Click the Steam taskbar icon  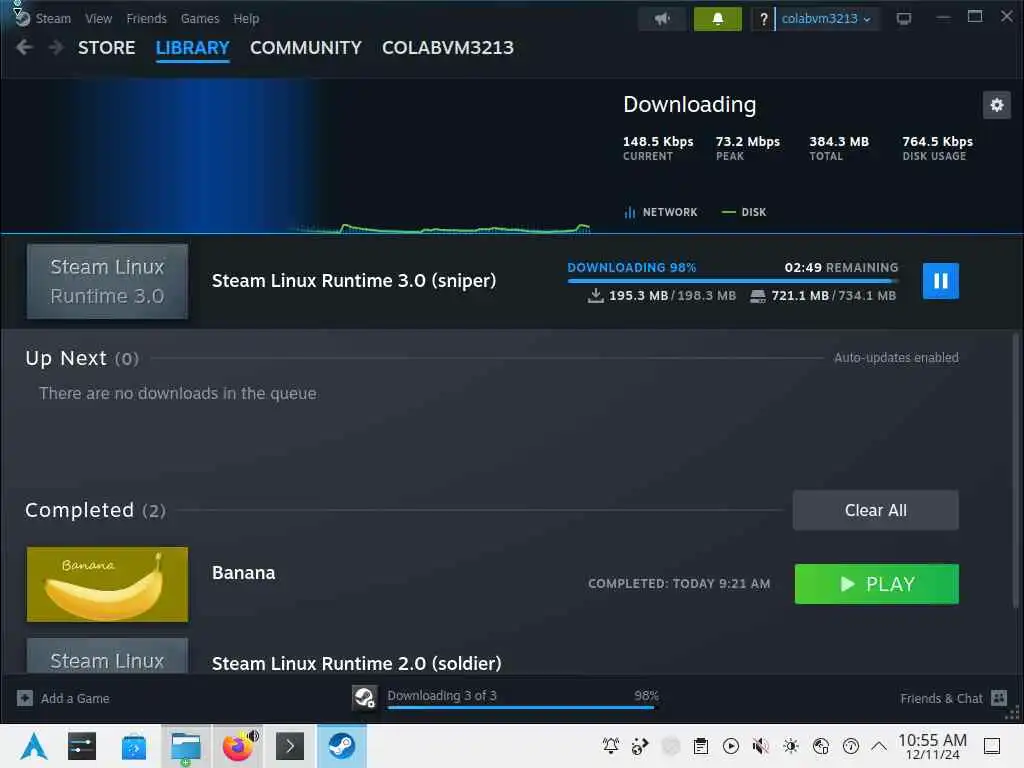pyautogui.click(x=342, y=746)
